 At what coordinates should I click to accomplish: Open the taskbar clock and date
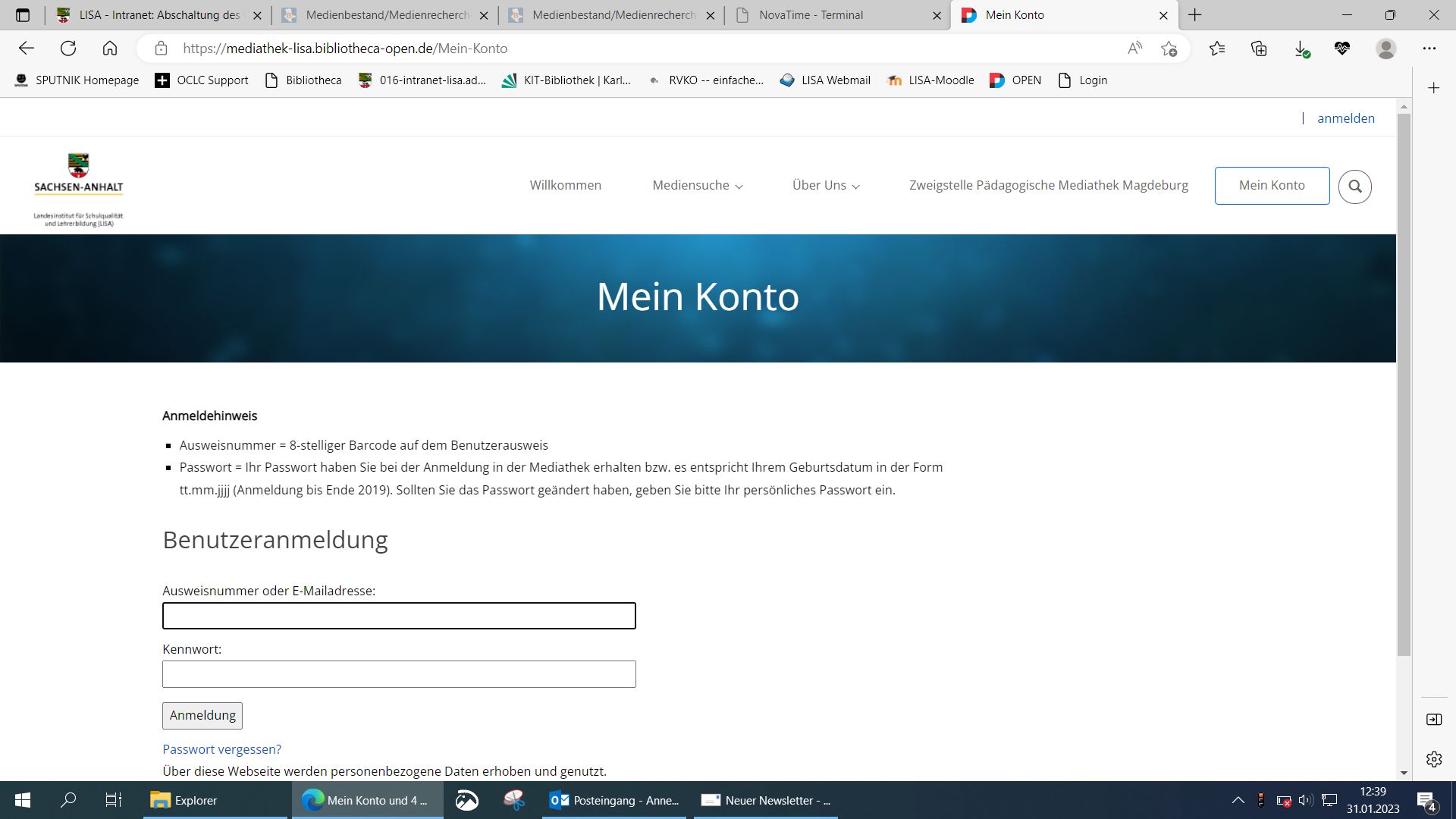[1373, 800]
